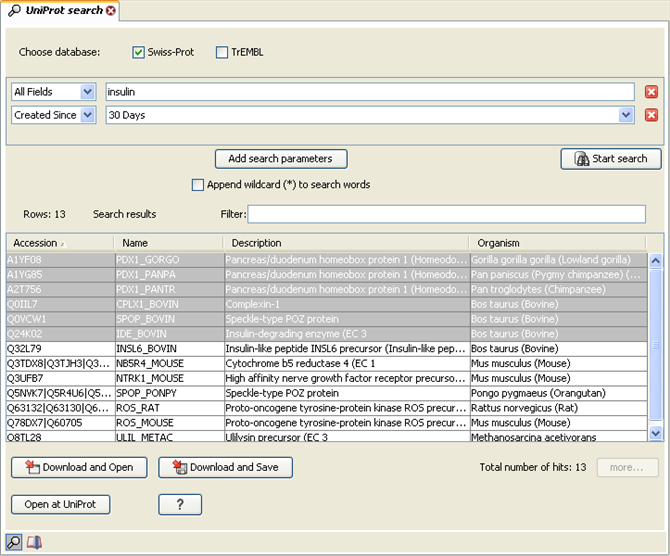Select row A1YF08 accession cell
This screenshot has width=670, height=556.
(x=60, y=260)
